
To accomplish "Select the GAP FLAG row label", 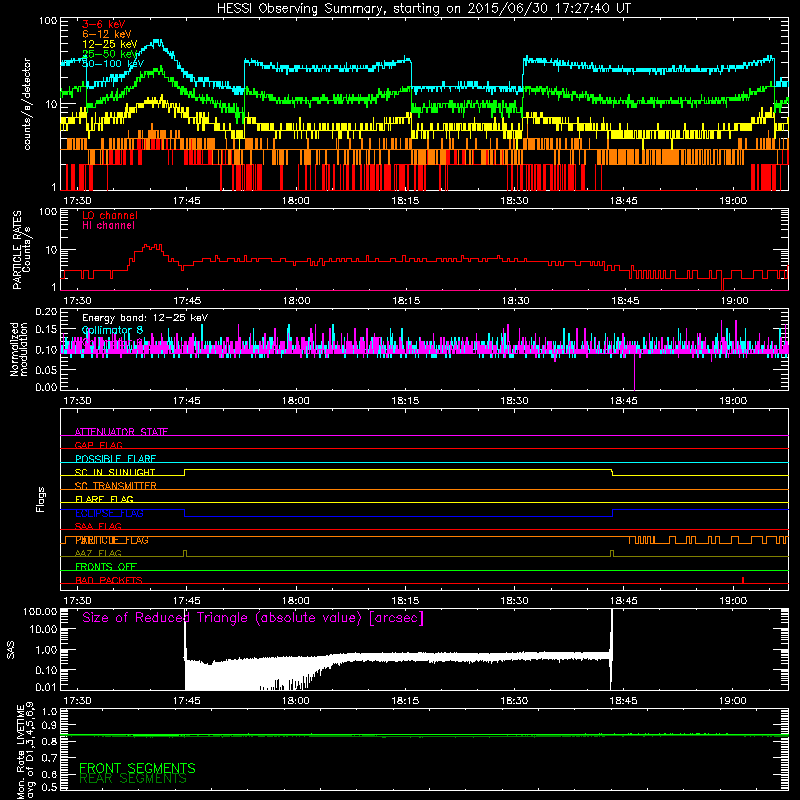I will (x=98, y=445).
